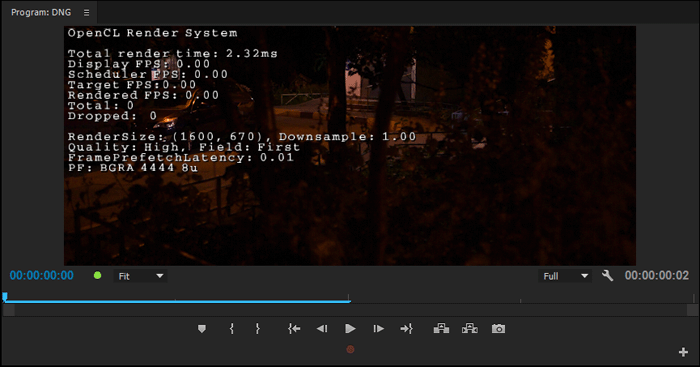The height and width of the screenshot is (367, 700).
Task: Step forward one frame
Action: tap(379, 329)
